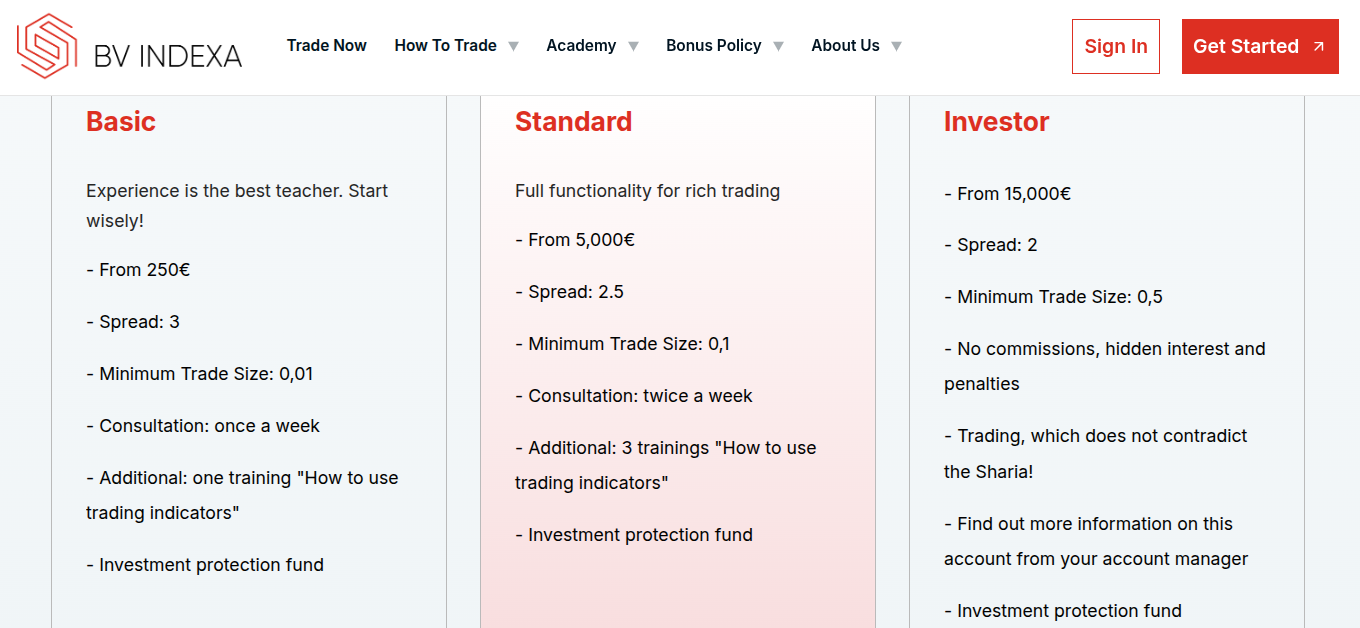Select the How To Trade menu label
Image resolution: width=1360 pixels, height=628 pixels.
tap(445, 46)
